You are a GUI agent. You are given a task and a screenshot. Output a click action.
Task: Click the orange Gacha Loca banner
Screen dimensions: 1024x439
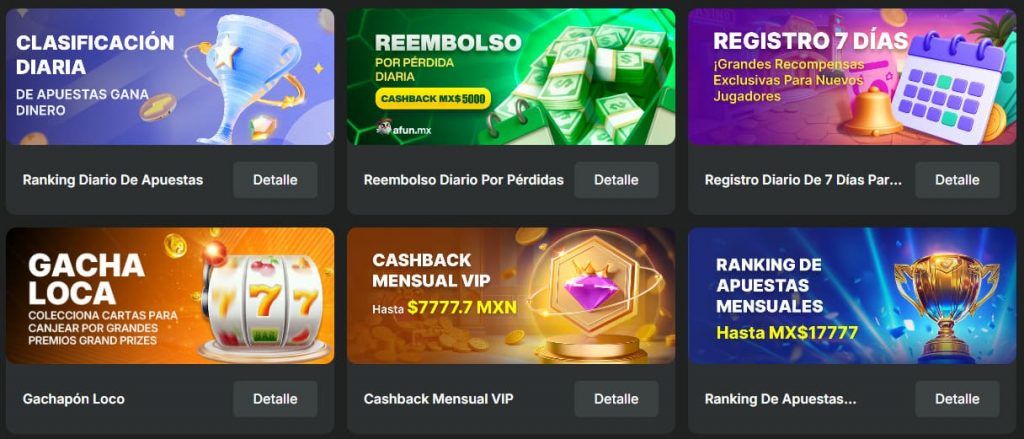(x=170, y=295)
